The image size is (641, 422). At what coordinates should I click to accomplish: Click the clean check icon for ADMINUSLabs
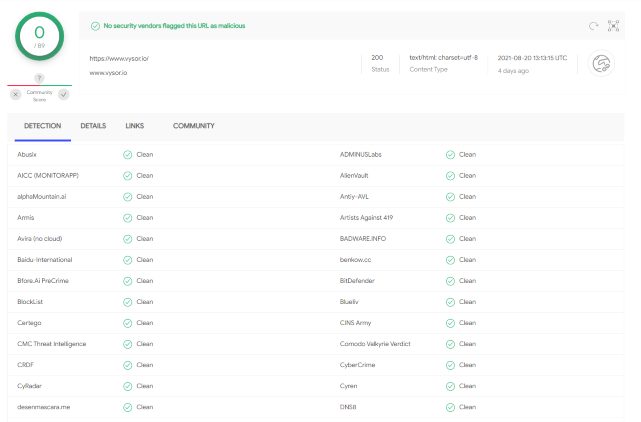coord(450,155)
